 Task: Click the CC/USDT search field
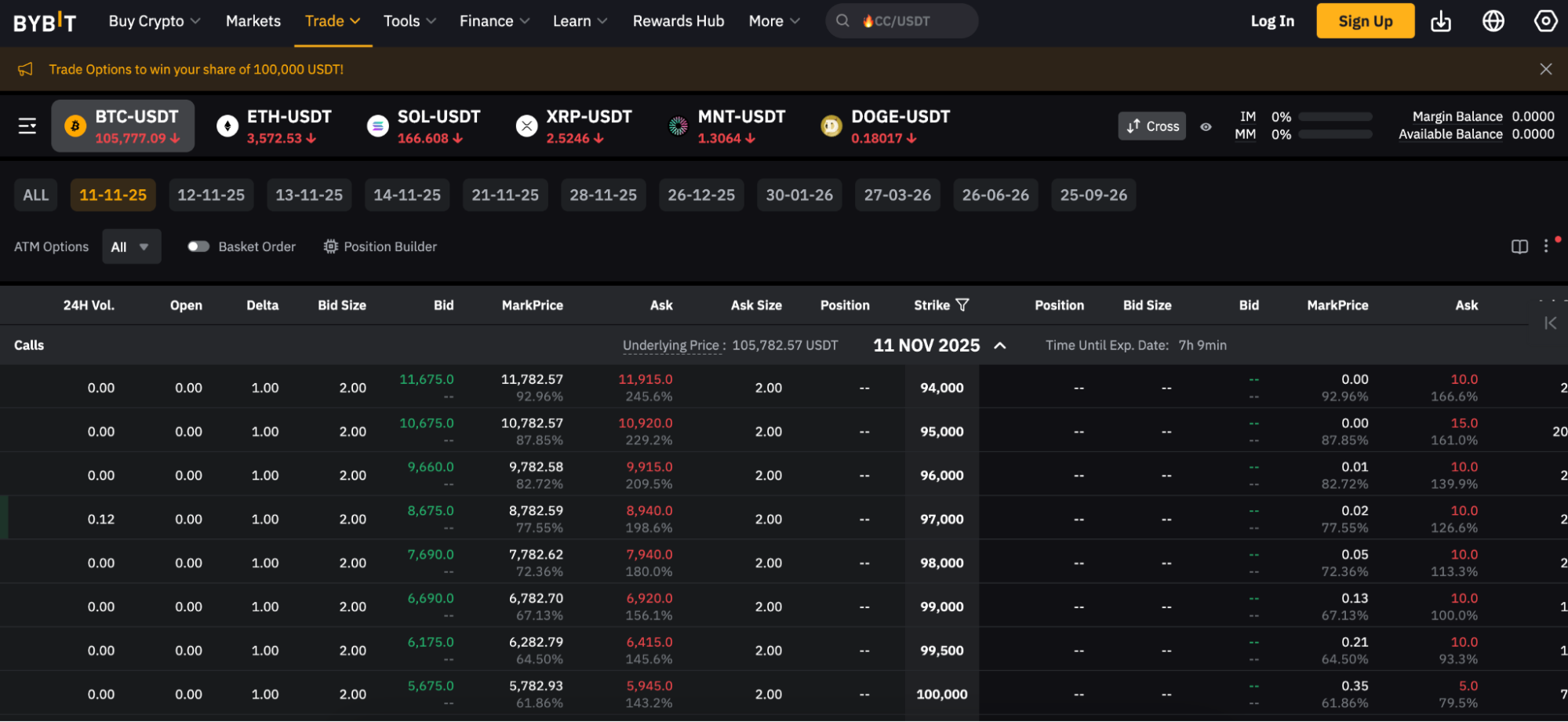900,21
